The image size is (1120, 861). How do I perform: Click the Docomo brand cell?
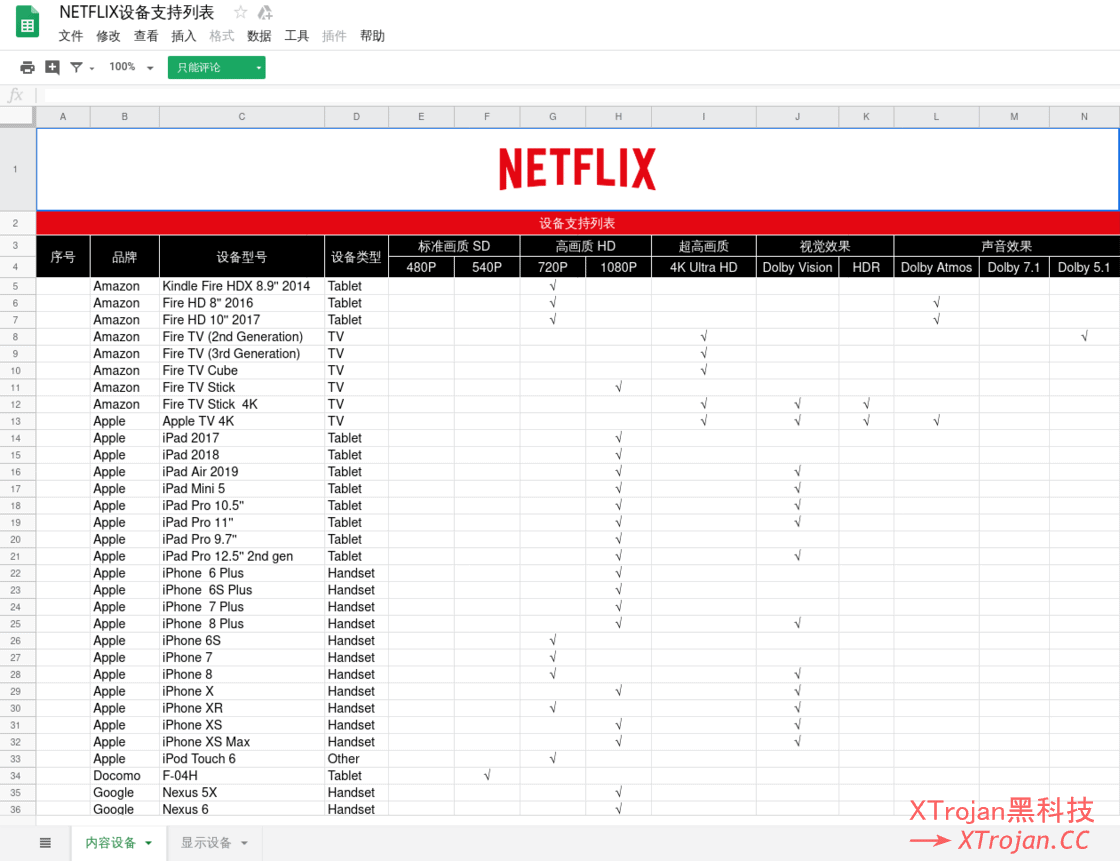pyautogui.click(x=124, y=775)
